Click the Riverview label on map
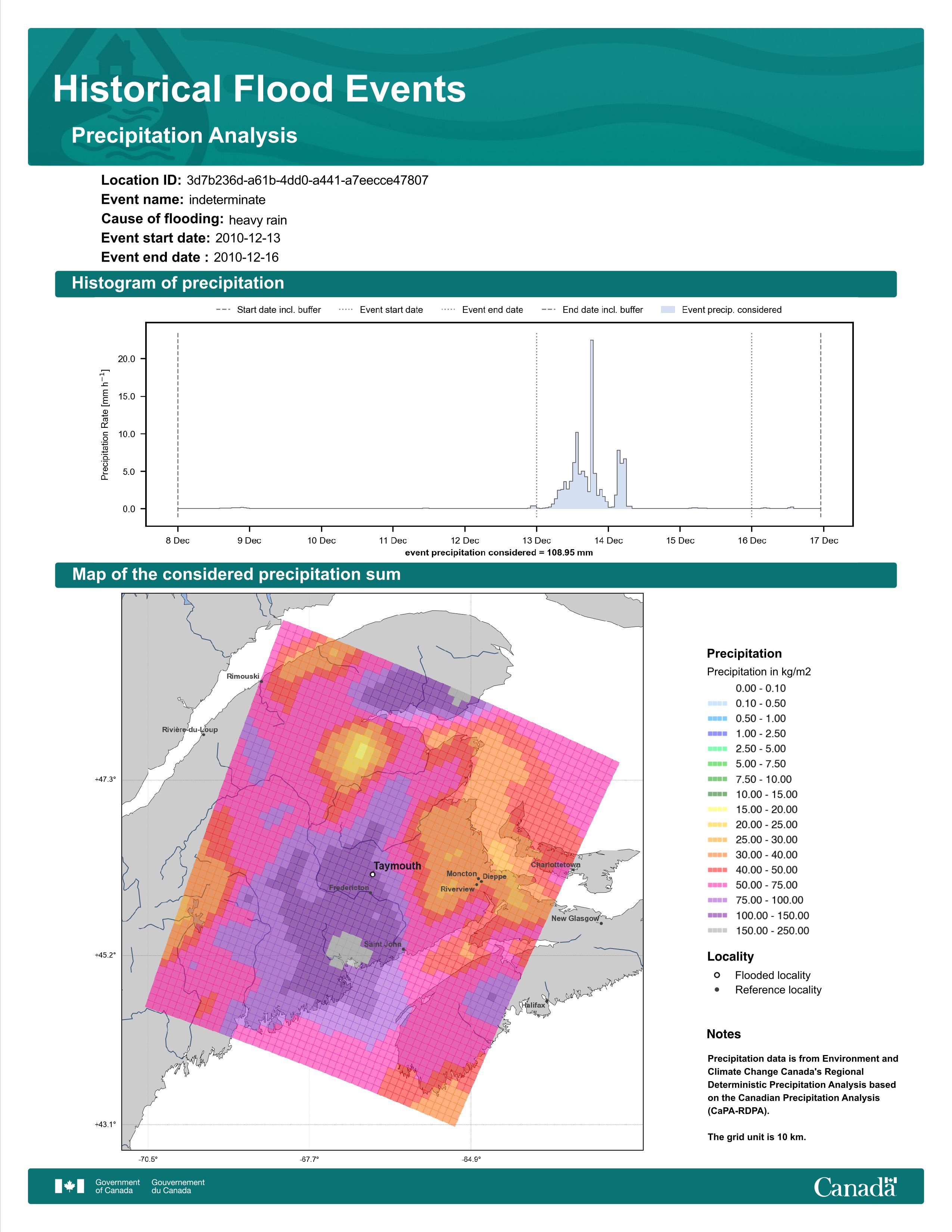Screen dimensions: 952x1232 [457, 889]
